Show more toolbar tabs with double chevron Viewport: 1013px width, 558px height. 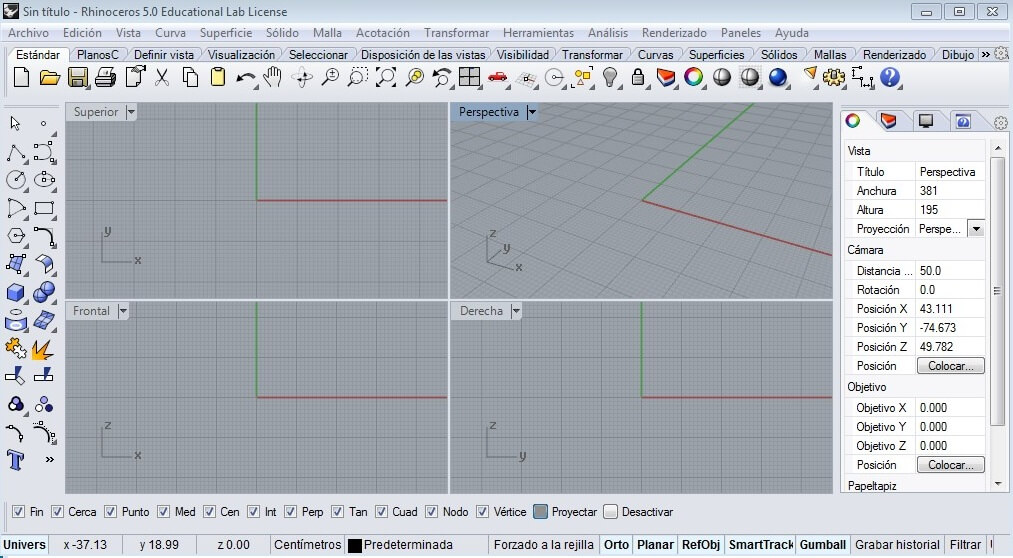986,55
